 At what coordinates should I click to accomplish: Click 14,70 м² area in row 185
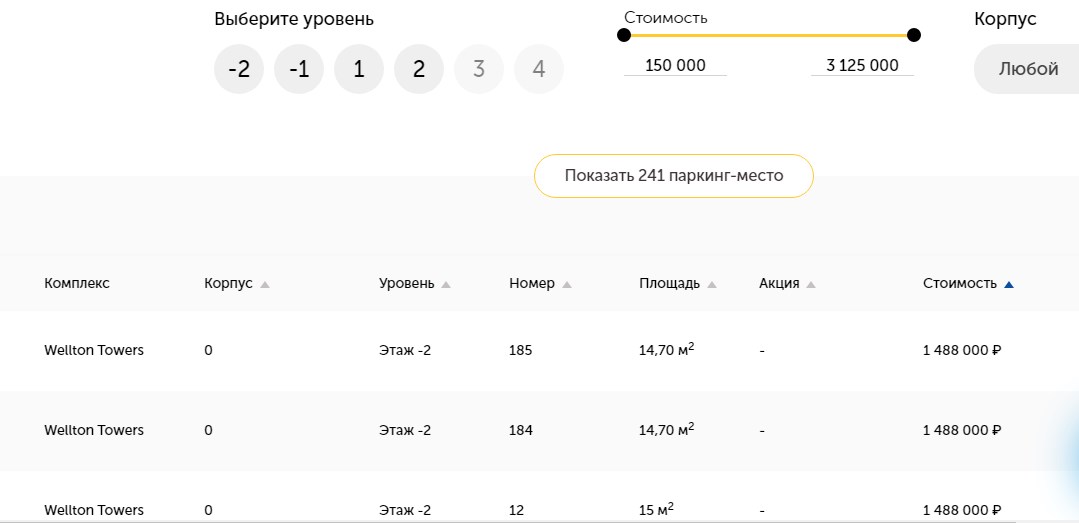(x=667, y=350)
